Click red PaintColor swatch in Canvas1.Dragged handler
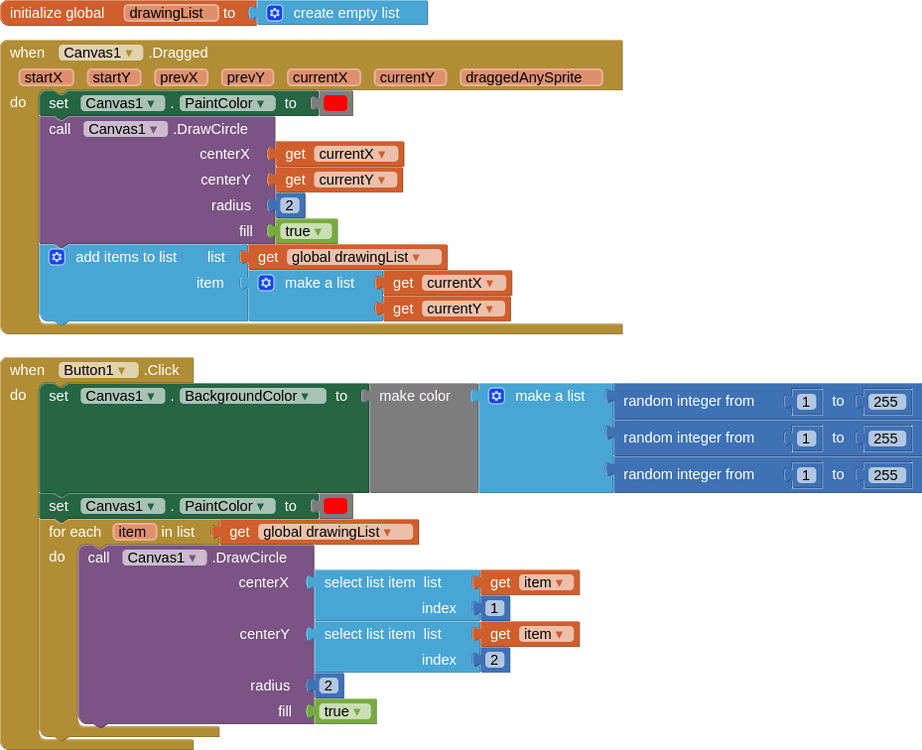The width and height of the screenshot is (922, 750). click(335, 103)
